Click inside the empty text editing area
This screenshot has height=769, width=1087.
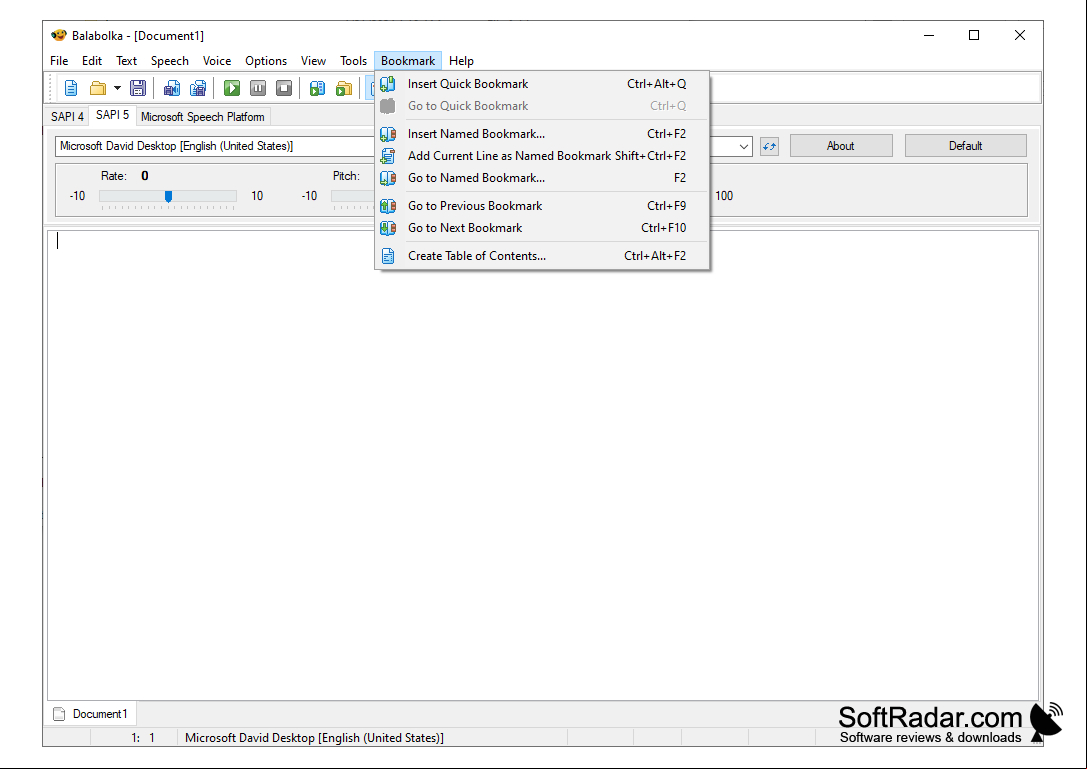click(x=543, y=465)
